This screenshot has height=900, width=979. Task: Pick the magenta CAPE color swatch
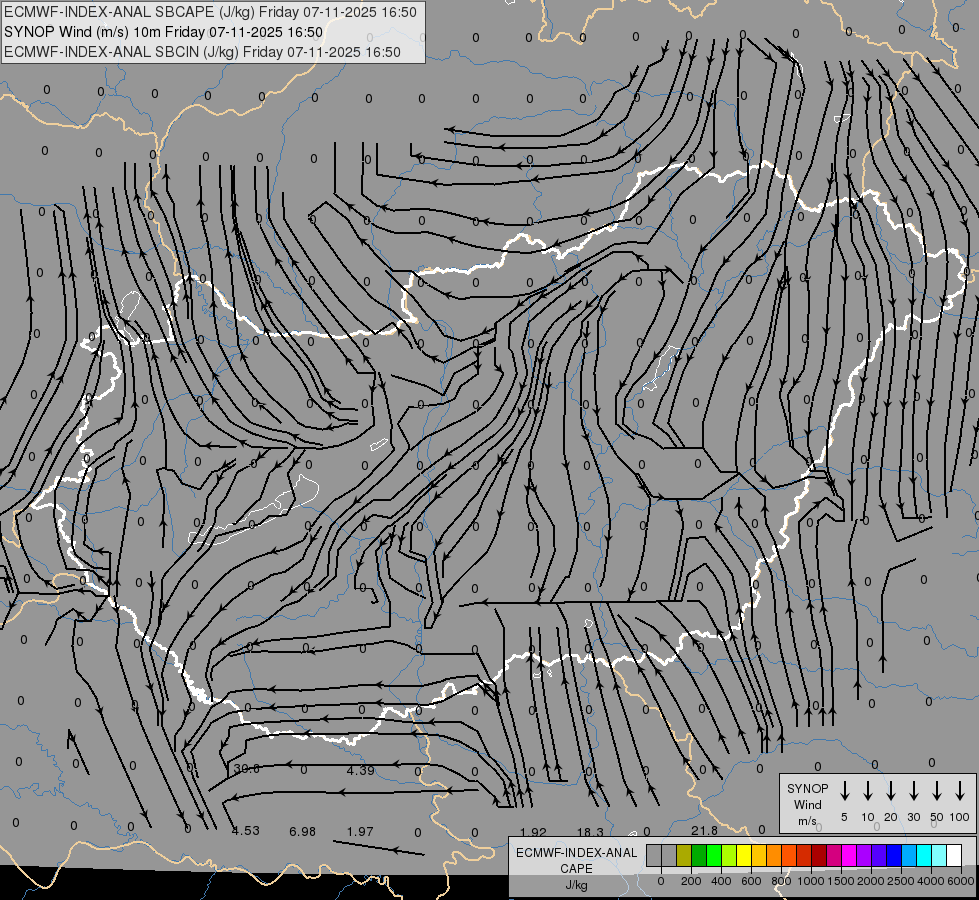(x=849, y=855)
